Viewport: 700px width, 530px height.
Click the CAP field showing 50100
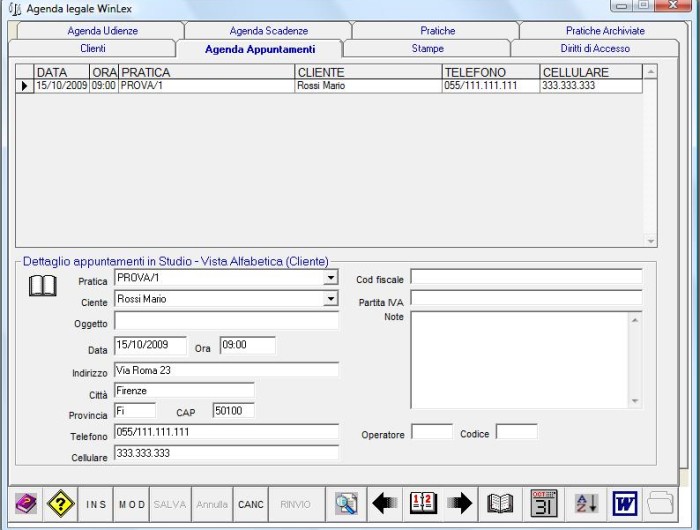point(233,411)
